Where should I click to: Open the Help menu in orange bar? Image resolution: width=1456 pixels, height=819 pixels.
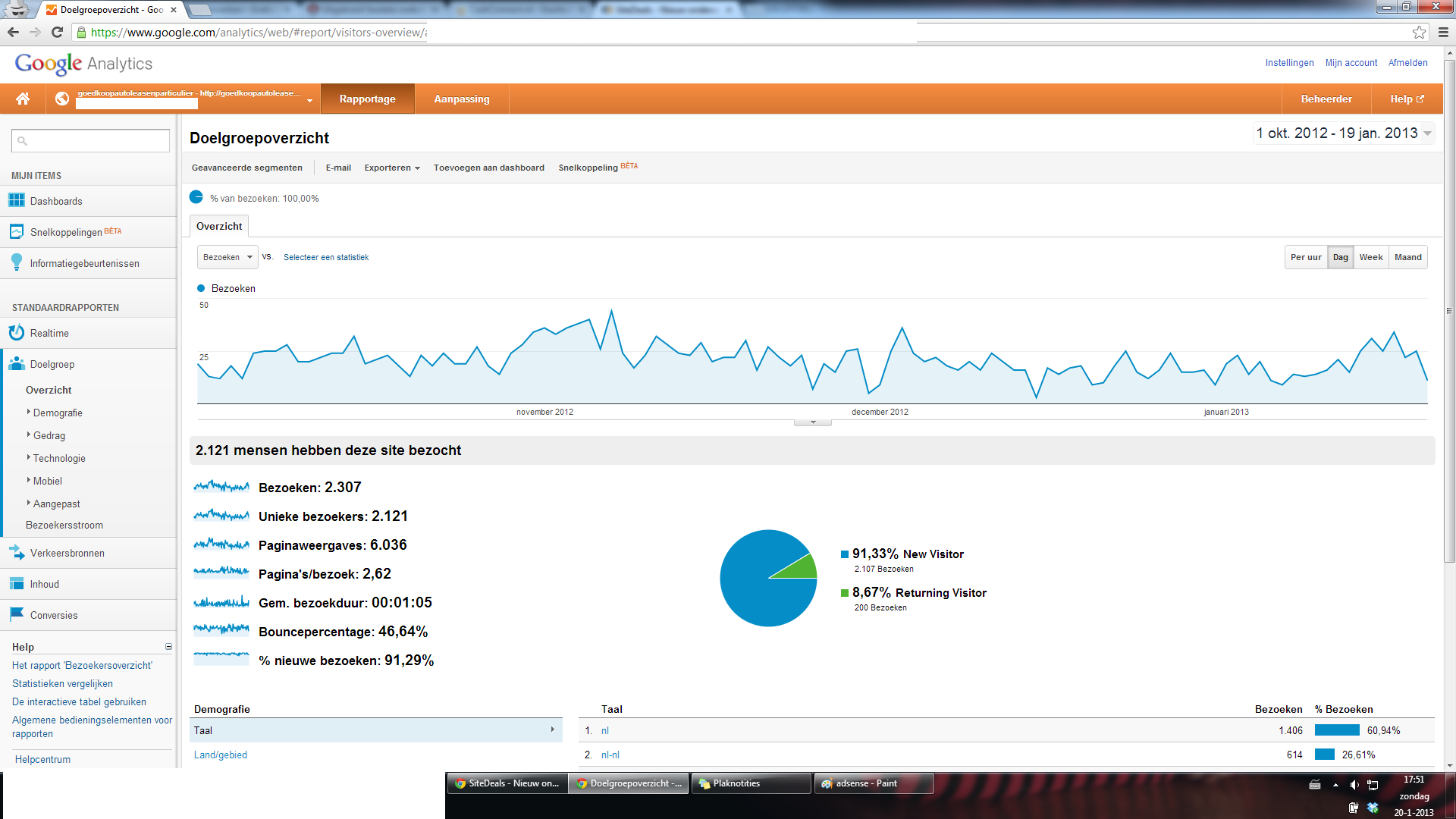click(x=1407, y=99)
